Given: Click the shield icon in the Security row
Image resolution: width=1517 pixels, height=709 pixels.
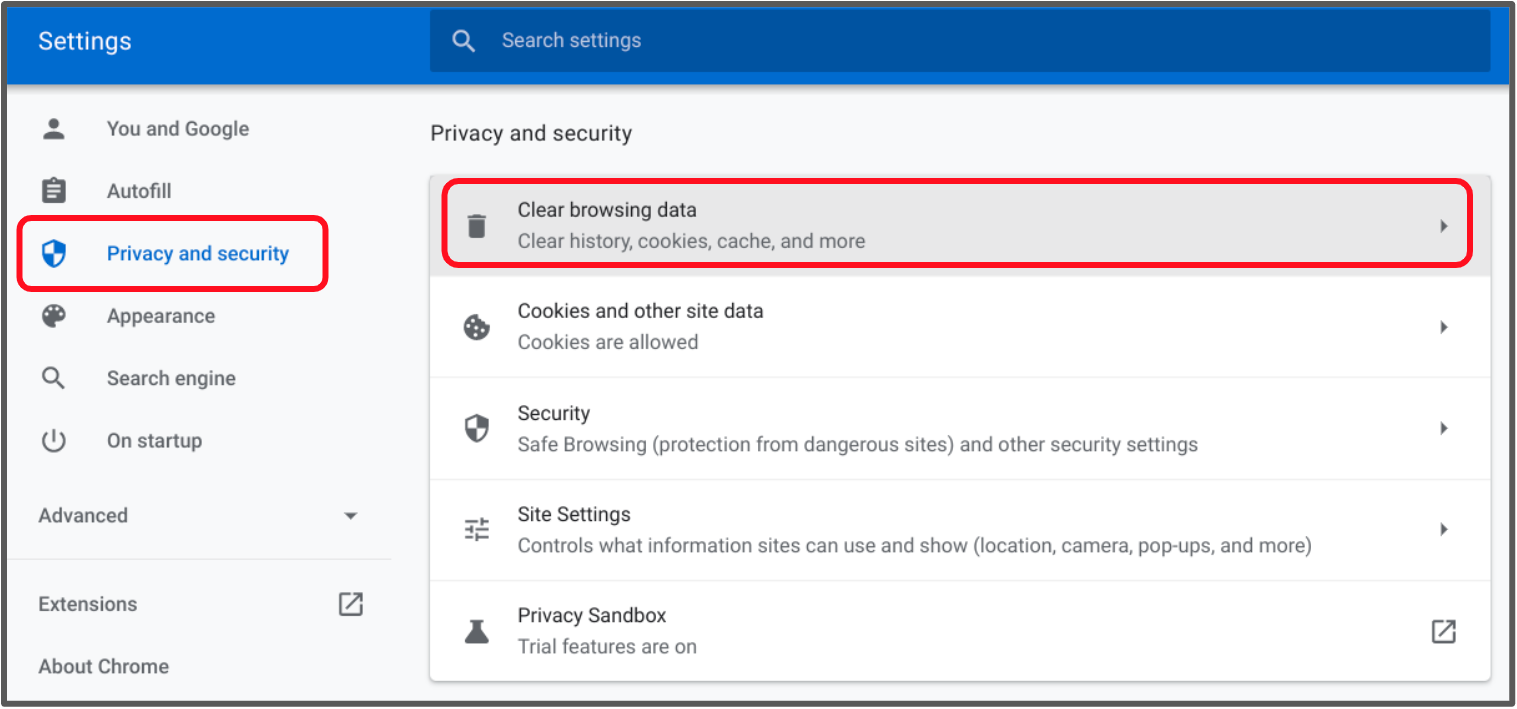Looking at the screenshot, I should (x=477, y=428).
